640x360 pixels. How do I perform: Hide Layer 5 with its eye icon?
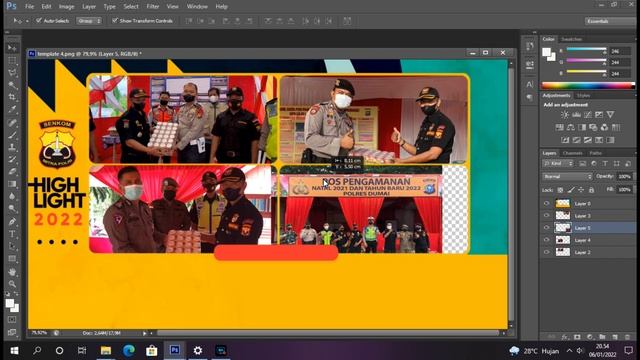(x=547, y=228)
